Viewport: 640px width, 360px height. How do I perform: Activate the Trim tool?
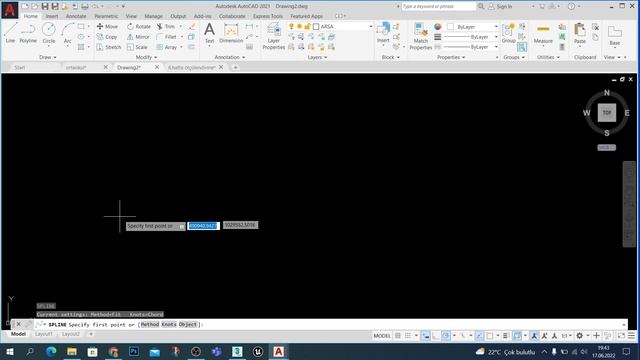click(166, 26)
